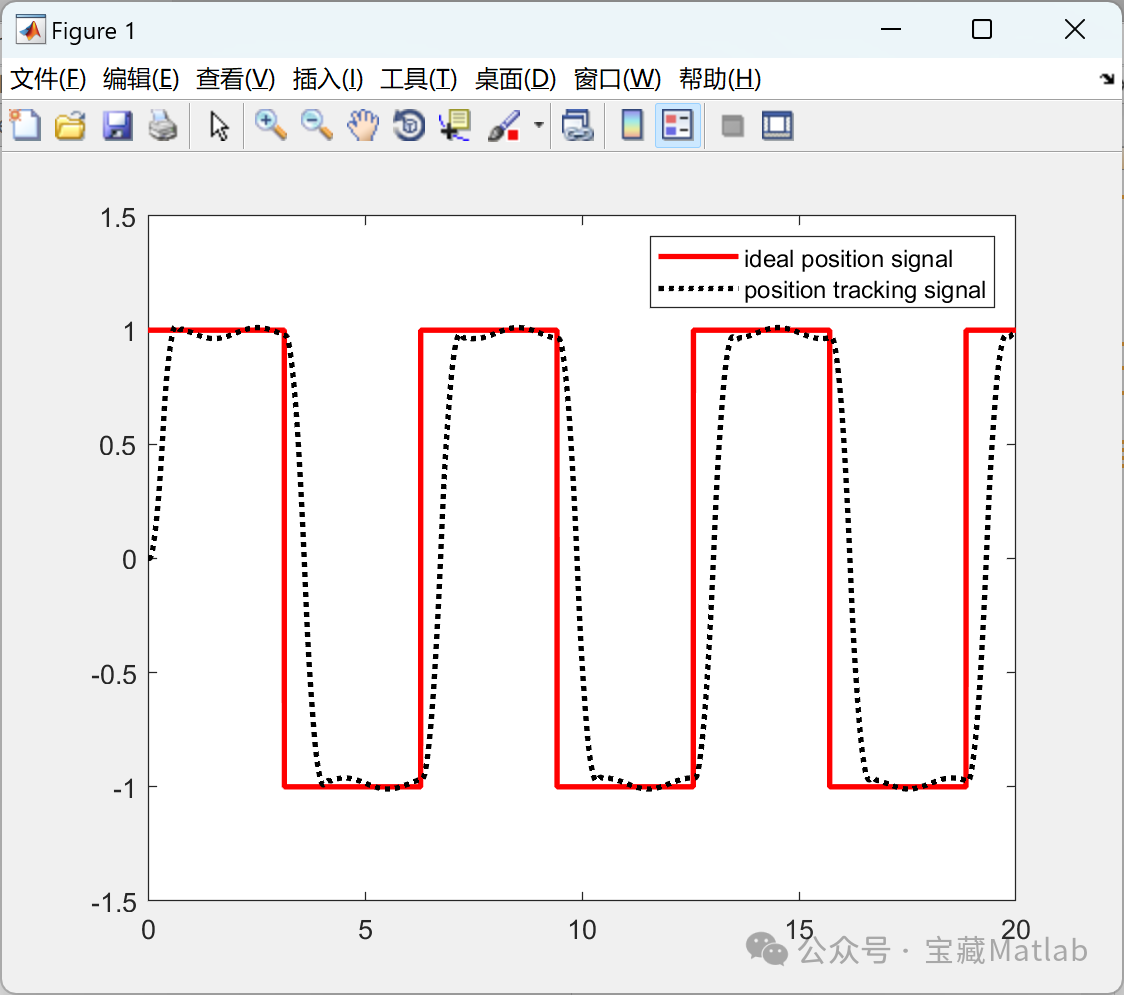Click the Link Plot icon
The image size is (1124, 995).
(x=578, y=125)
